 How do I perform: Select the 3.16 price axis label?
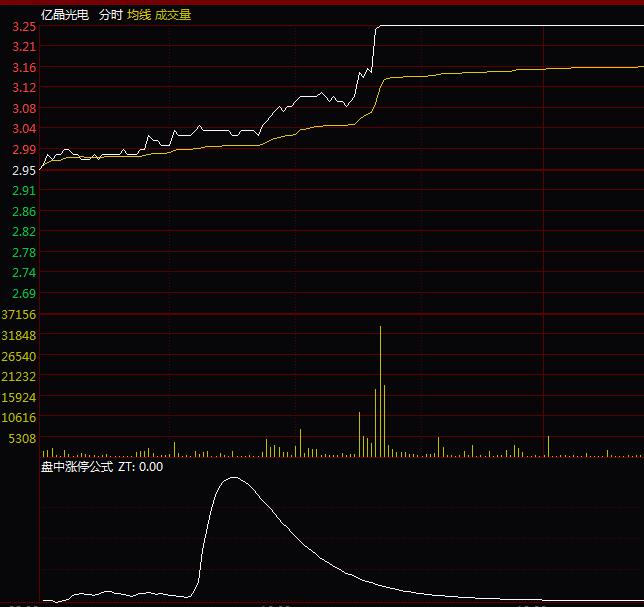tap(24, 67)
